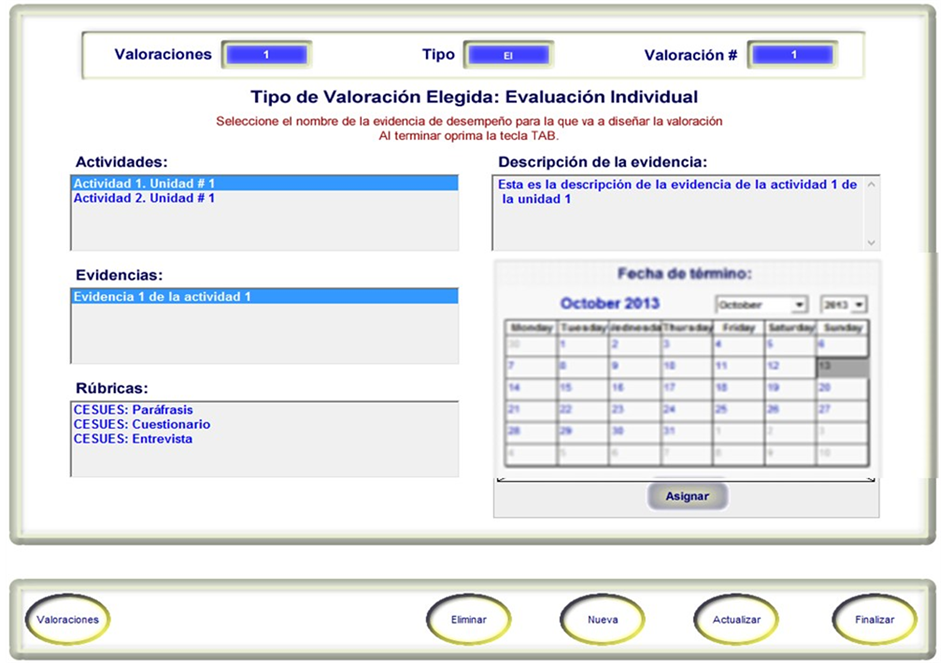Click the Valoraciones count field
The image size is (941, 663).
(265, 55)
